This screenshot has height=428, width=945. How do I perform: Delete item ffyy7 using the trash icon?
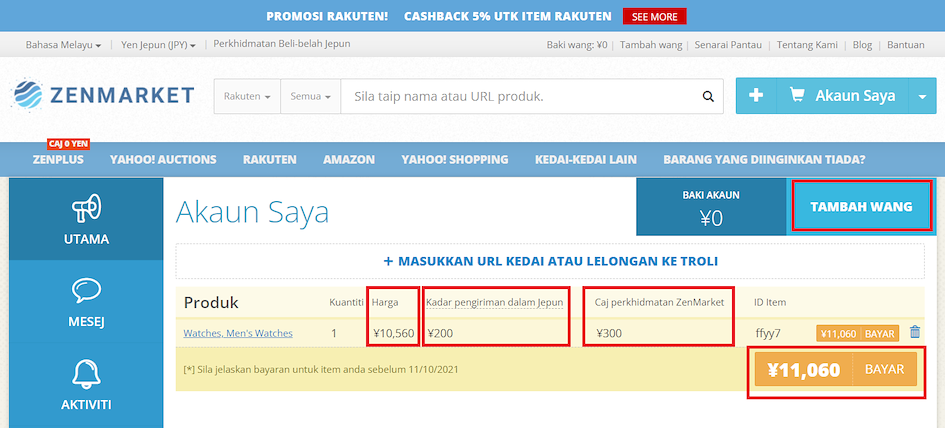point(915,332)
